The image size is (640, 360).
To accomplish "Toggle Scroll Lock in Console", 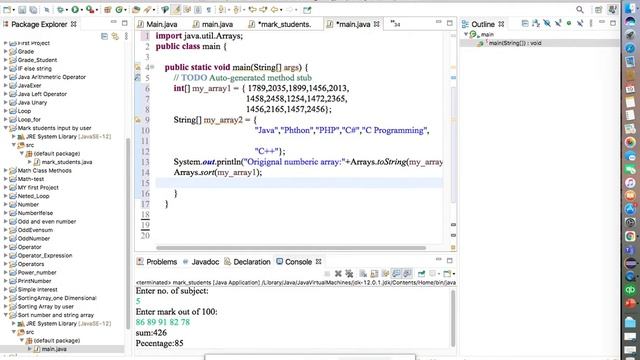I will [x=374, y=273].
